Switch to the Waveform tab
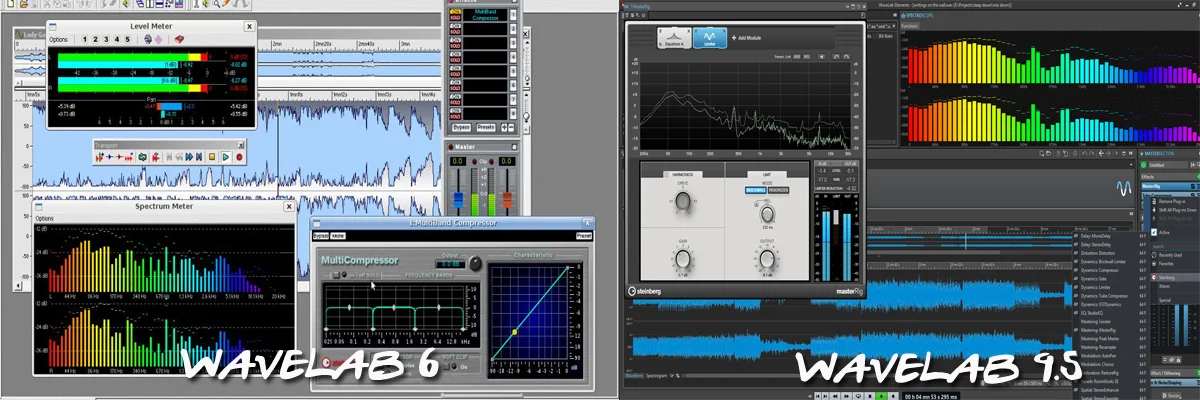Image resolution: width=1200 pixels, height=400 pixels. [632, 376]
